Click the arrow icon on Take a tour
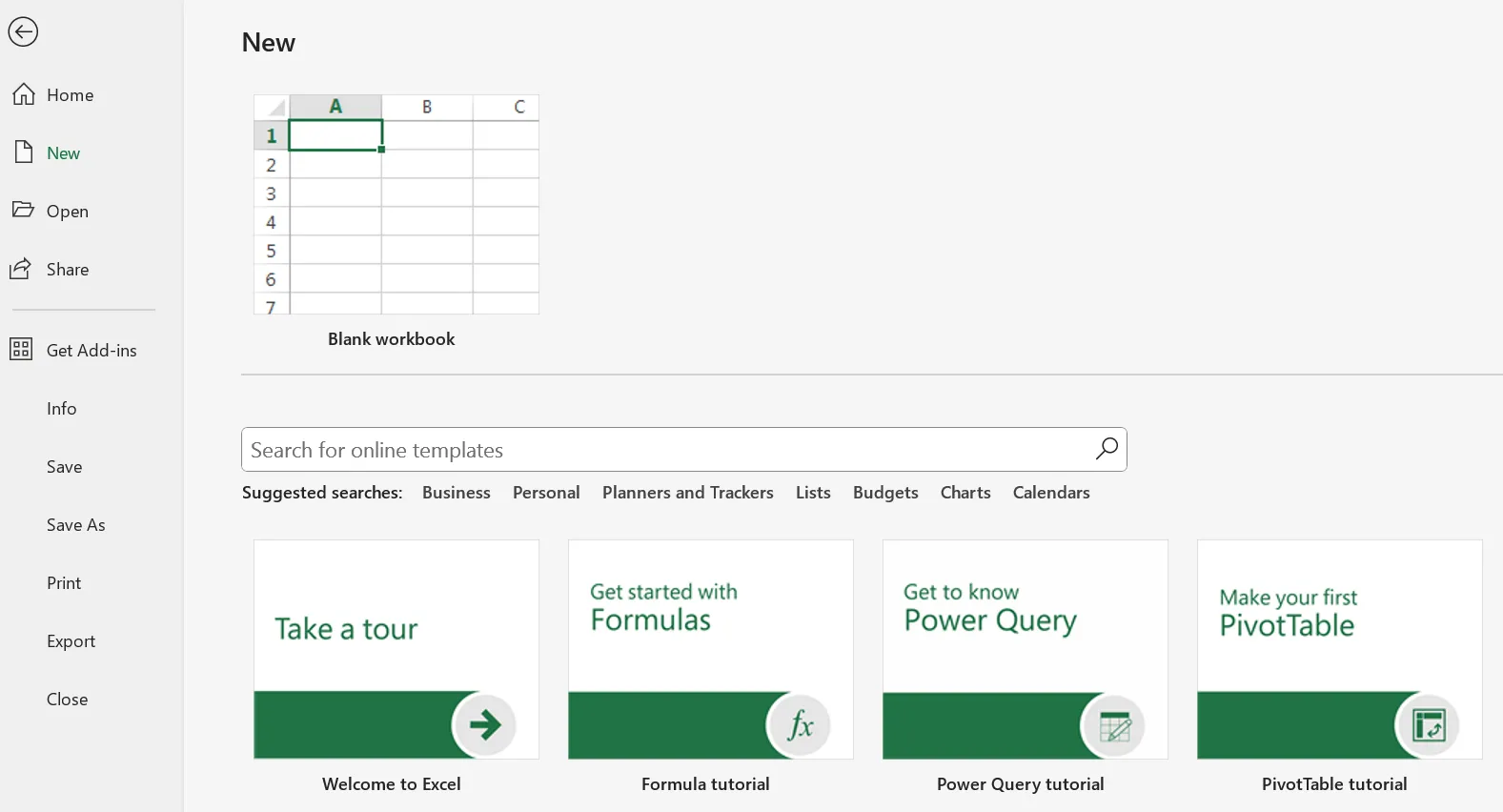The image size is (1503, 812). click(x=485, y=725)
